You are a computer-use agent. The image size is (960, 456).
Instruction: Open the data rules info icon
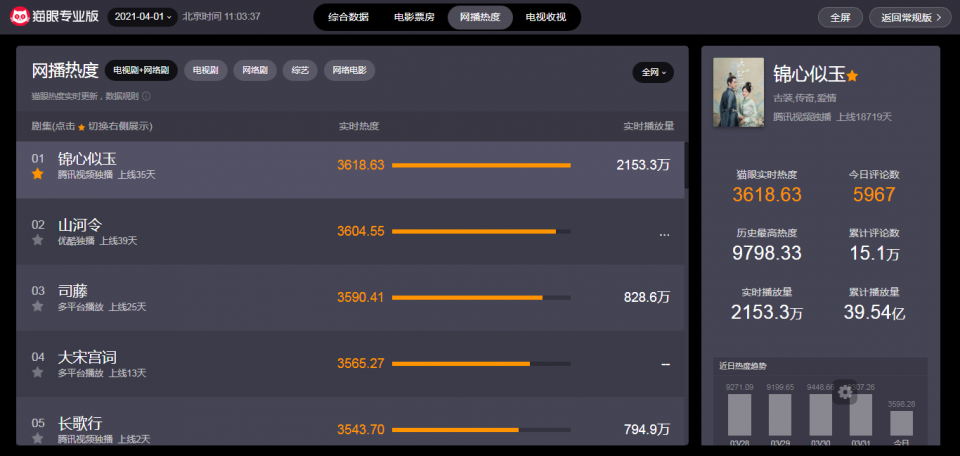(146, 96)
